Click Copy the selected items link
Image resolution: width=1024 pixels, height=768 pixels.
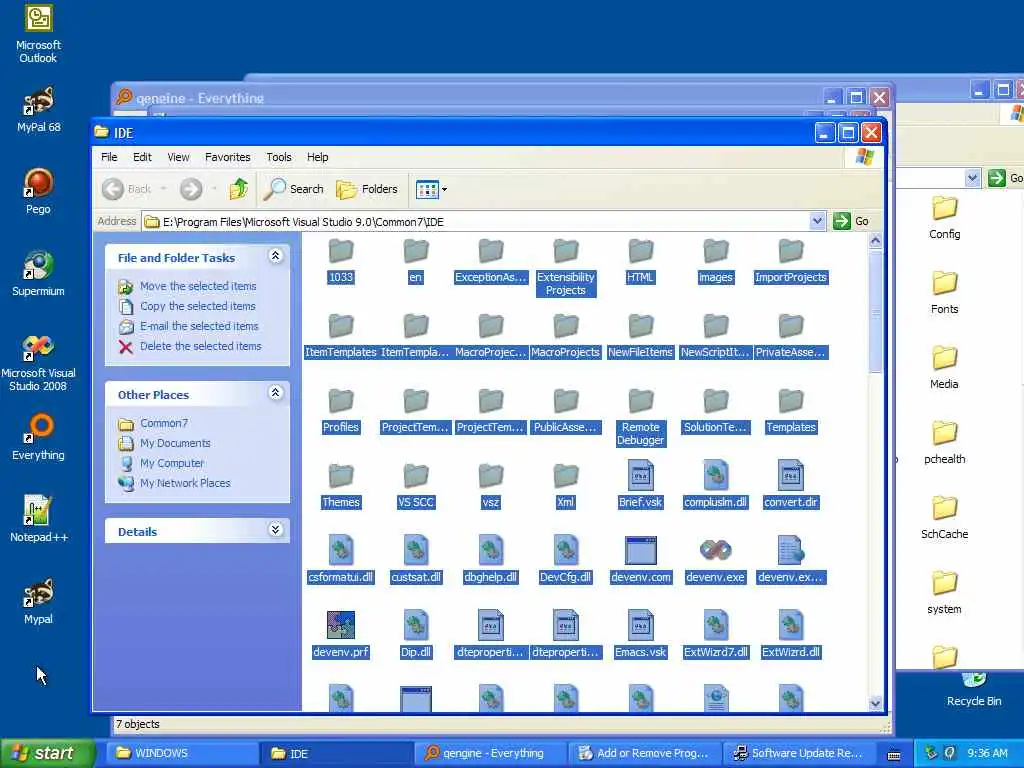(x=198, y=306)
